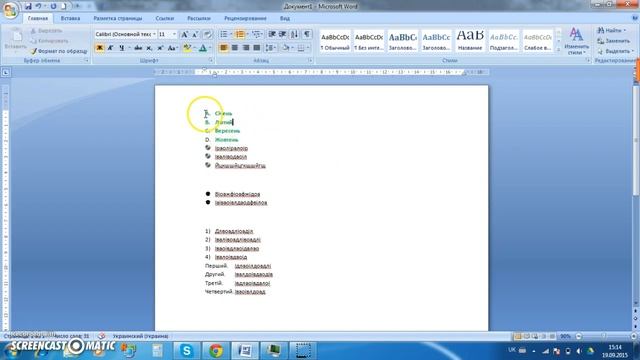Click the Подзаголовок style thumbnail
Viewport: 640px width, 360px height.
click(504, 41)
